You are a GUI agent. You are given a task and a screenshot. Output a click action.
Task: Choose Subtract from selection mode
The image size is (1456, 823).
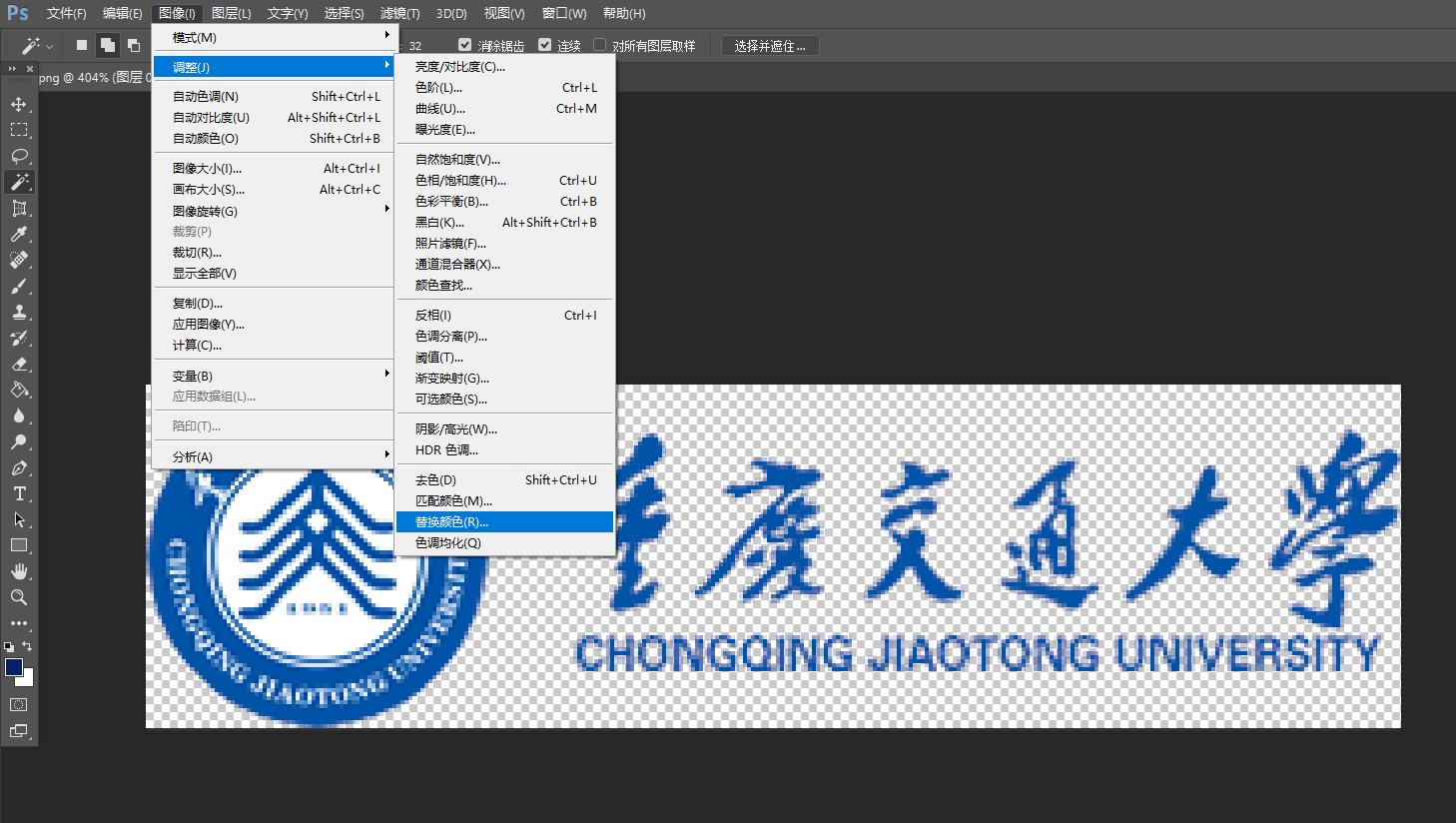pos(134,45)
